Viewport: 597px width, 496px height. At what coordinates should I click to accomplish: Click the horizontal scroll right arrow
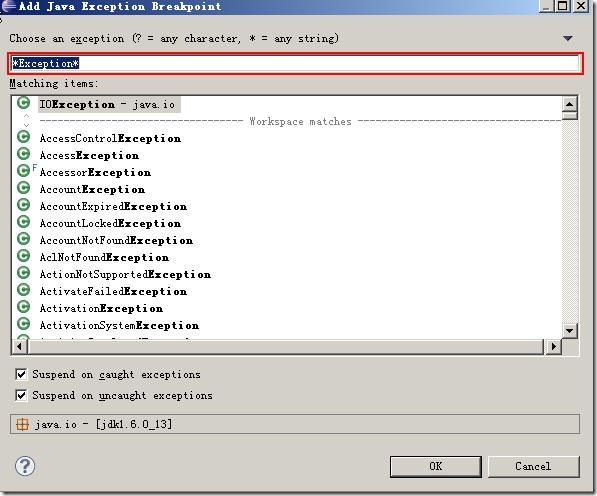pos(554,346)
